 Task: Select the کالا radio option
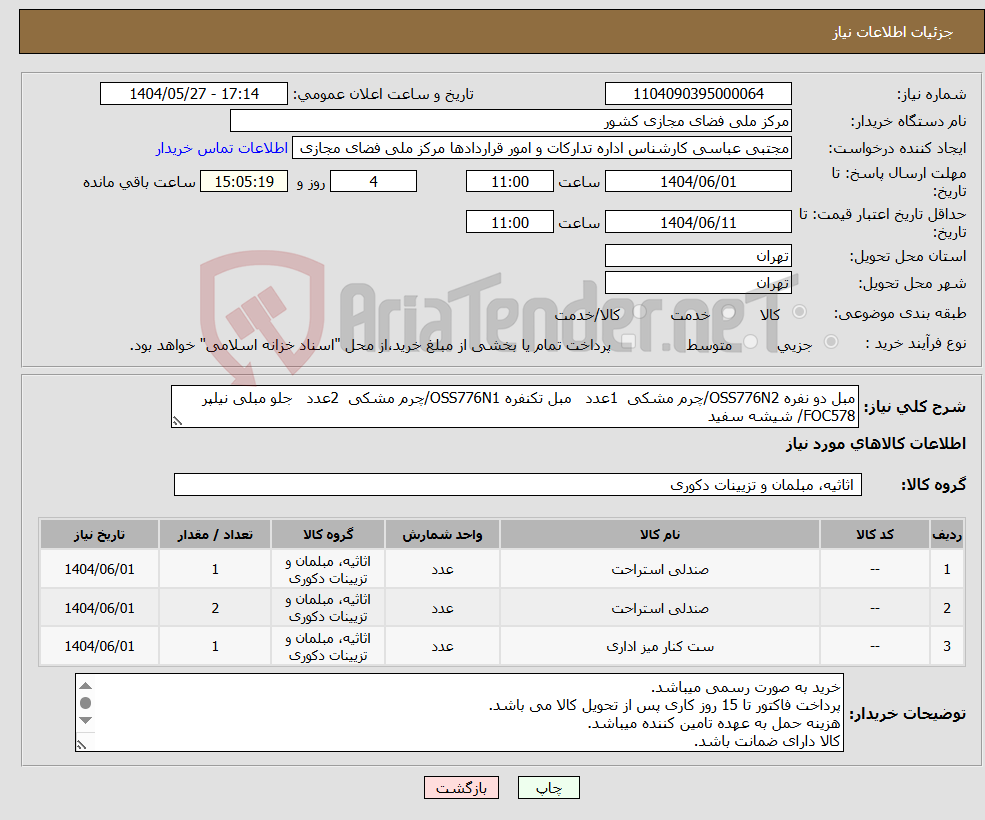pyautogui.click(x=801, y=312)
